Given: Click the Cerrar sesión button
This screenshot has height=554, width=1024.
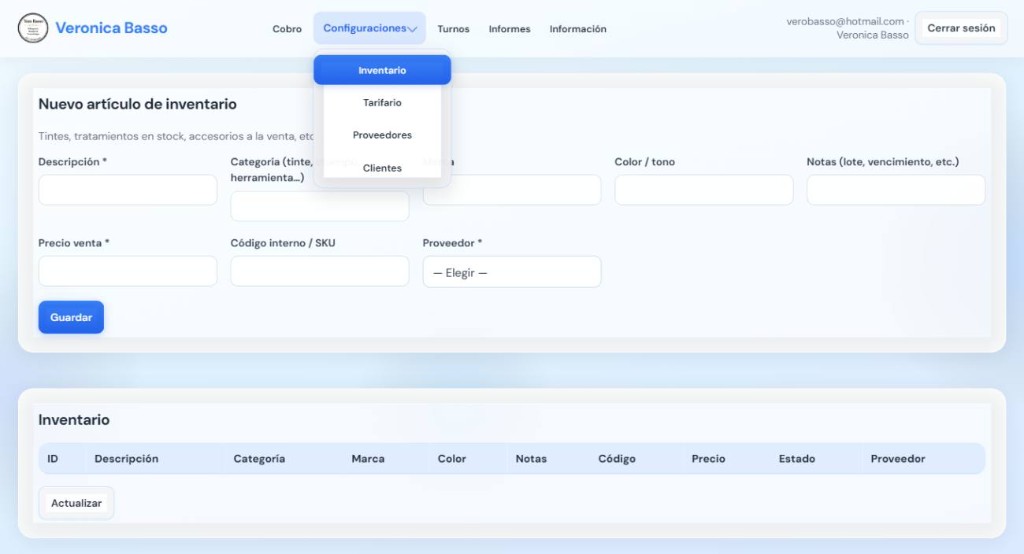Looking at the screenshot, I should (x=961, y=28).
